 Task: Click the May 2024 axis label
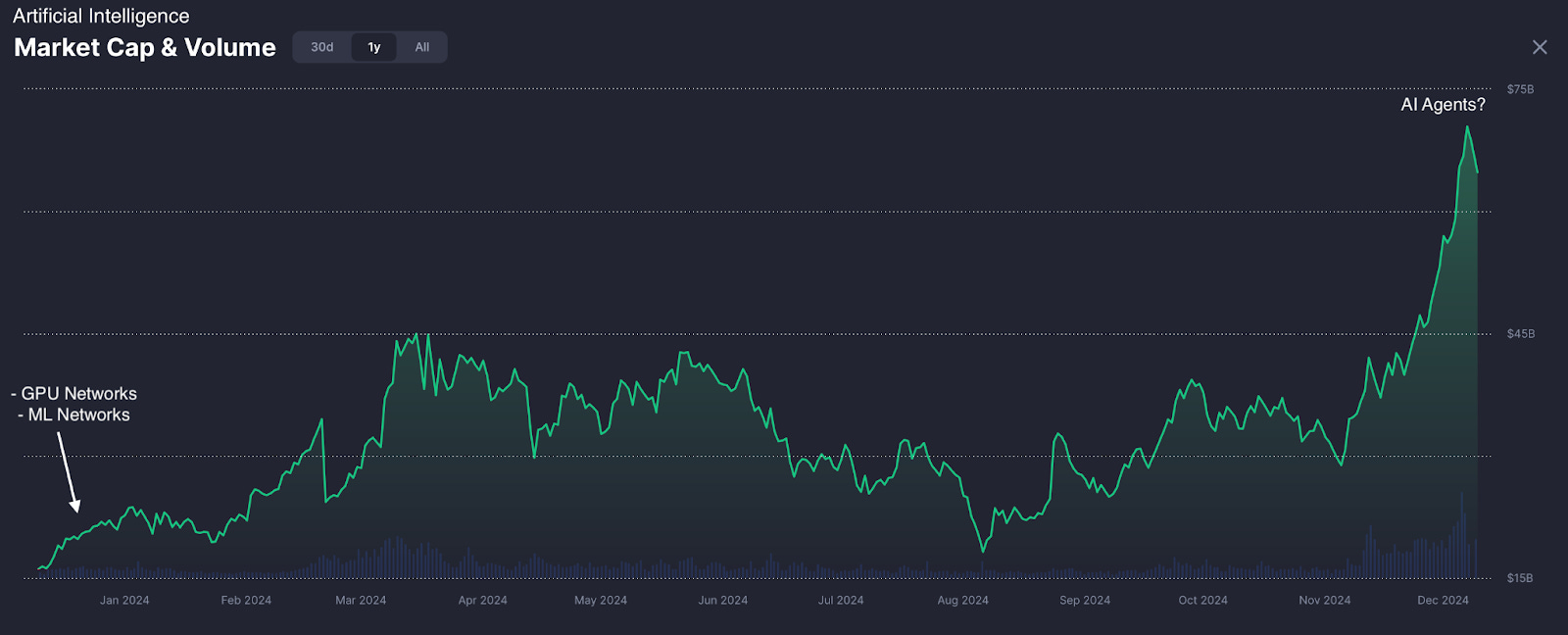601,601
